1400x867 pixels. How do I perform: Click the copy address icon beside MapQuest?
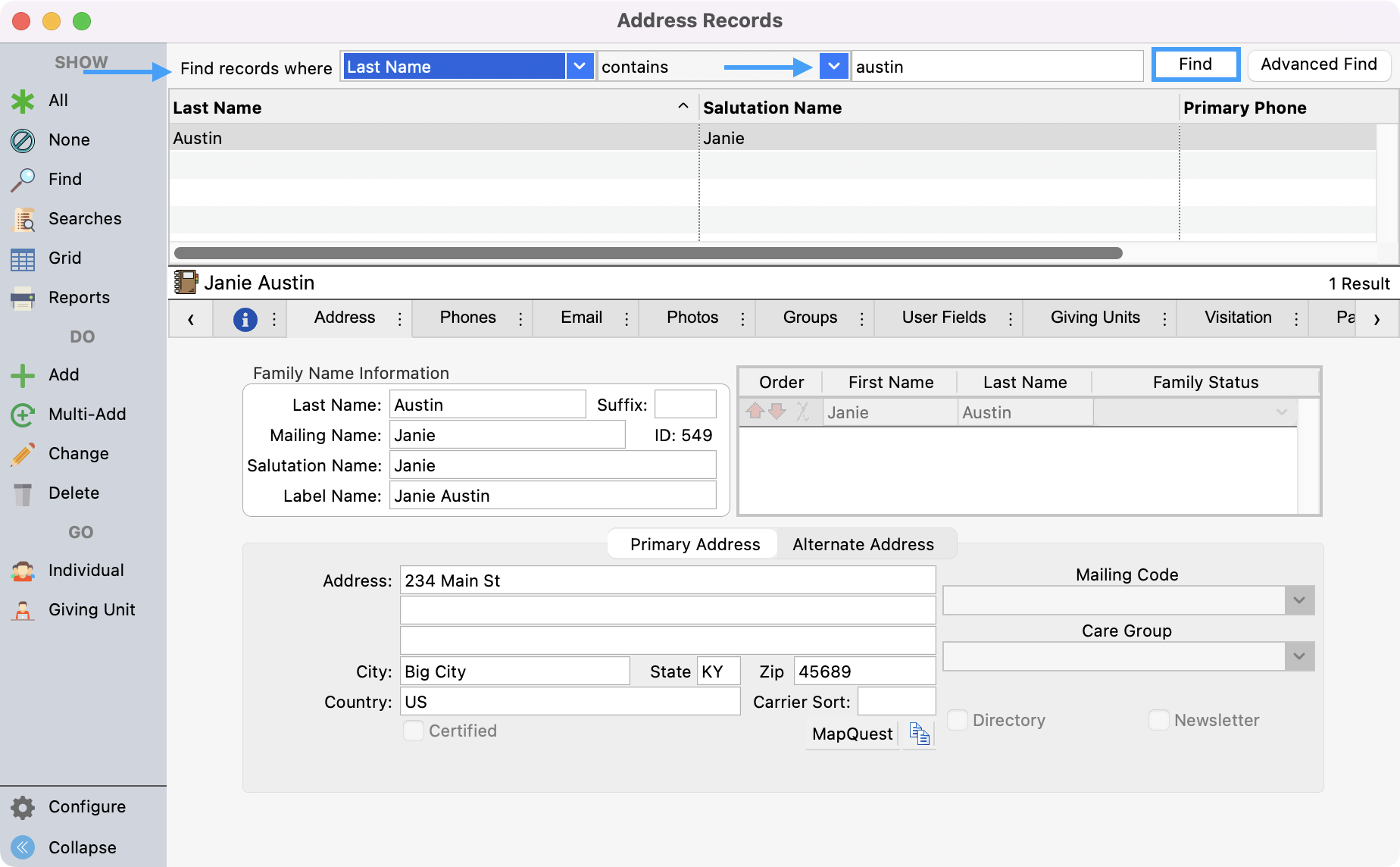click(919, 734)
